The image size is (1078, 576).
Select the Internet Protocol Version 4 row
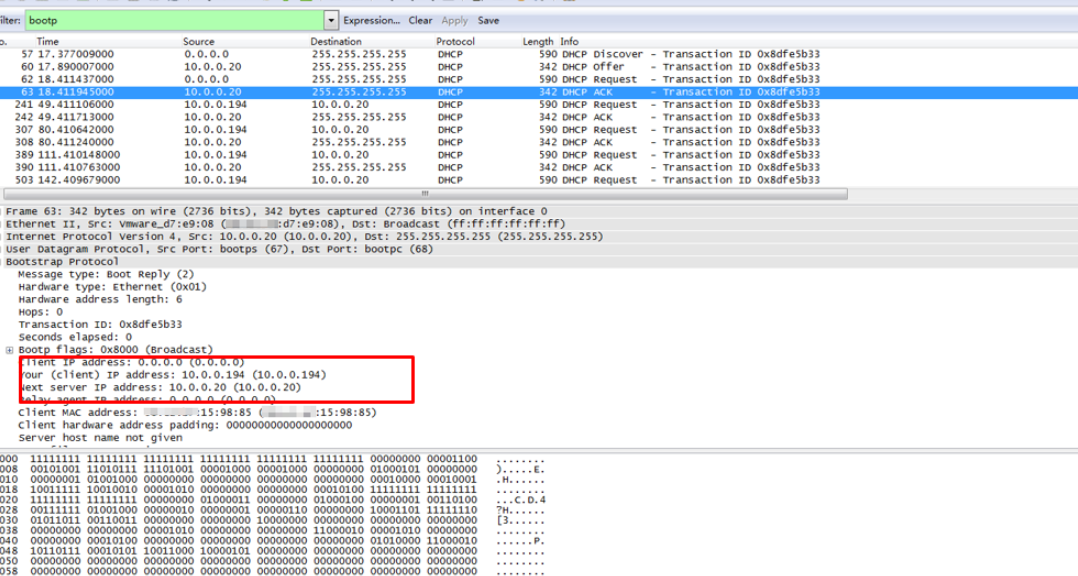(539, 236)
